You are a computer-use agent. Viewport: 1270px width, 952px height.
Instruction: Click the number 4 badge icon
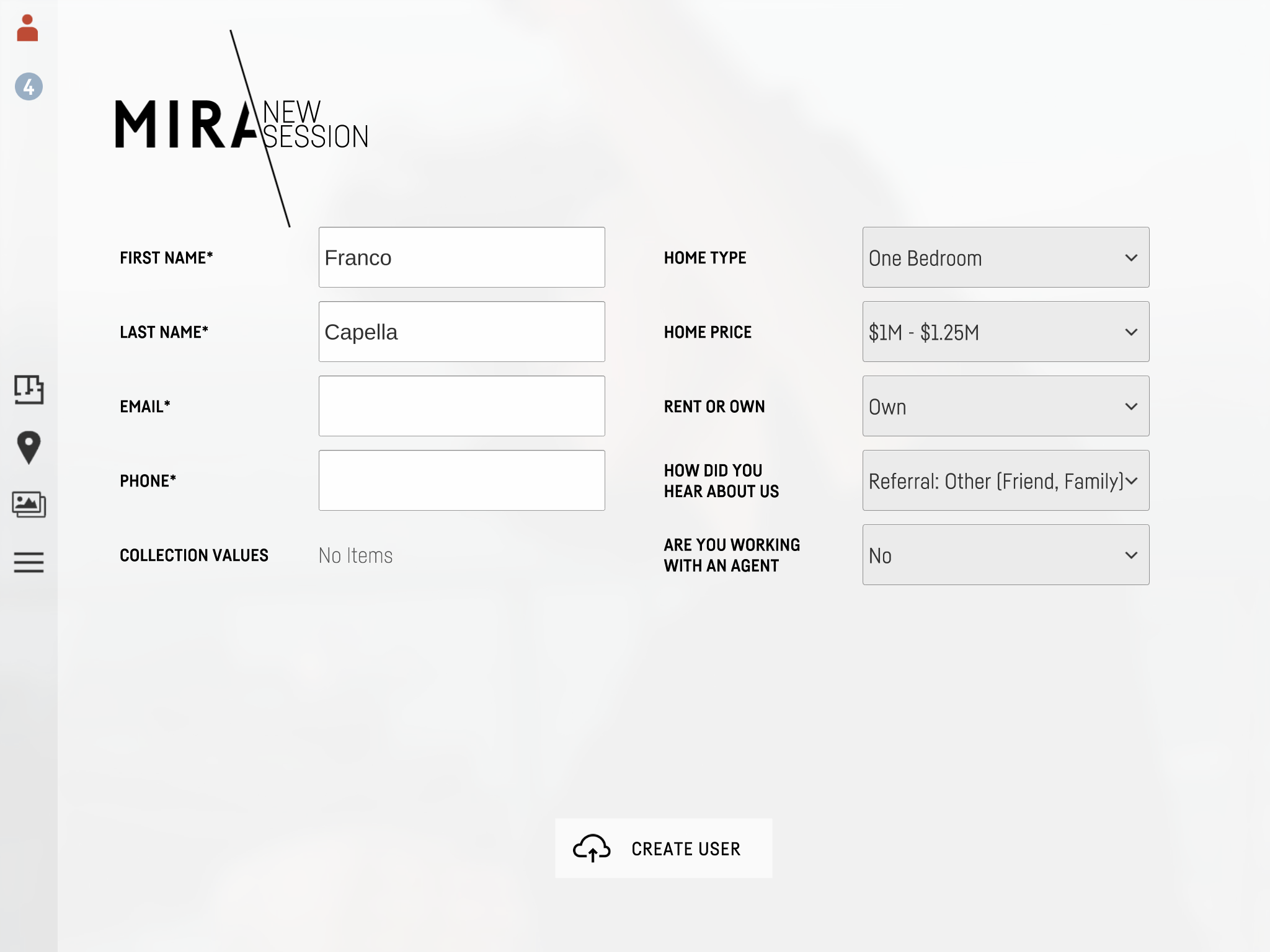29,87
